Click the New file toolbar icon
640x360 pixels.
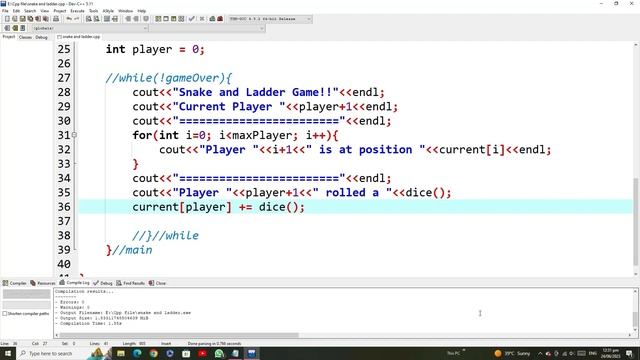[x=7, y=19]
